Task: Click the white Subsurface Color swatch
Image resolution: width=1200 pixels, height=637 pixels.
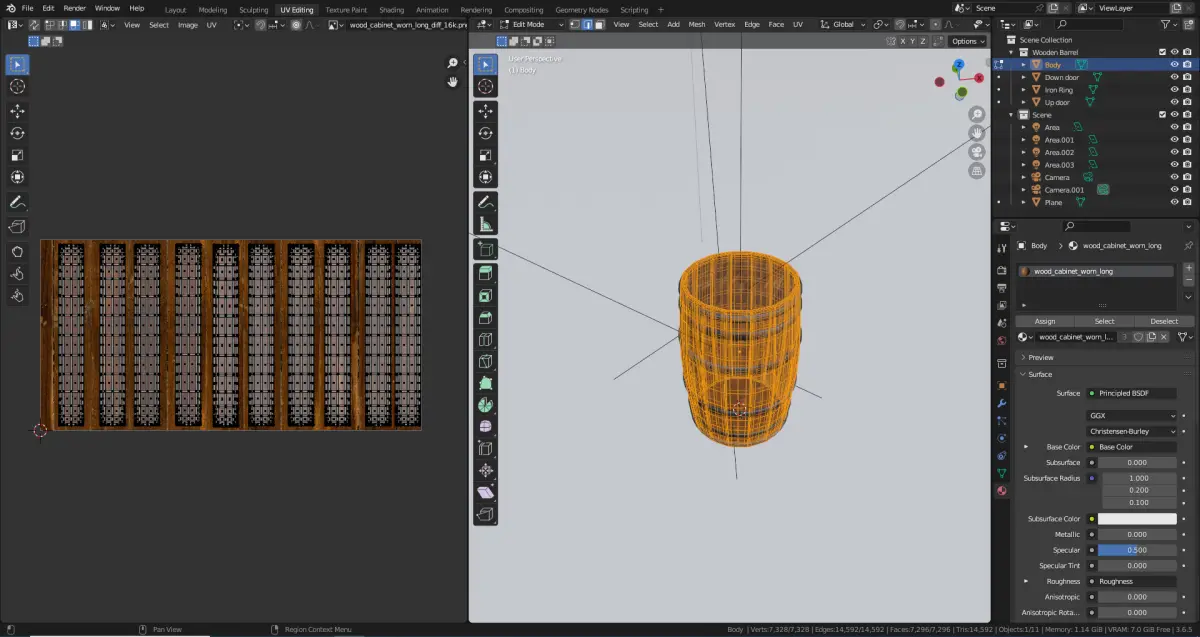Action: (1137, 519)
